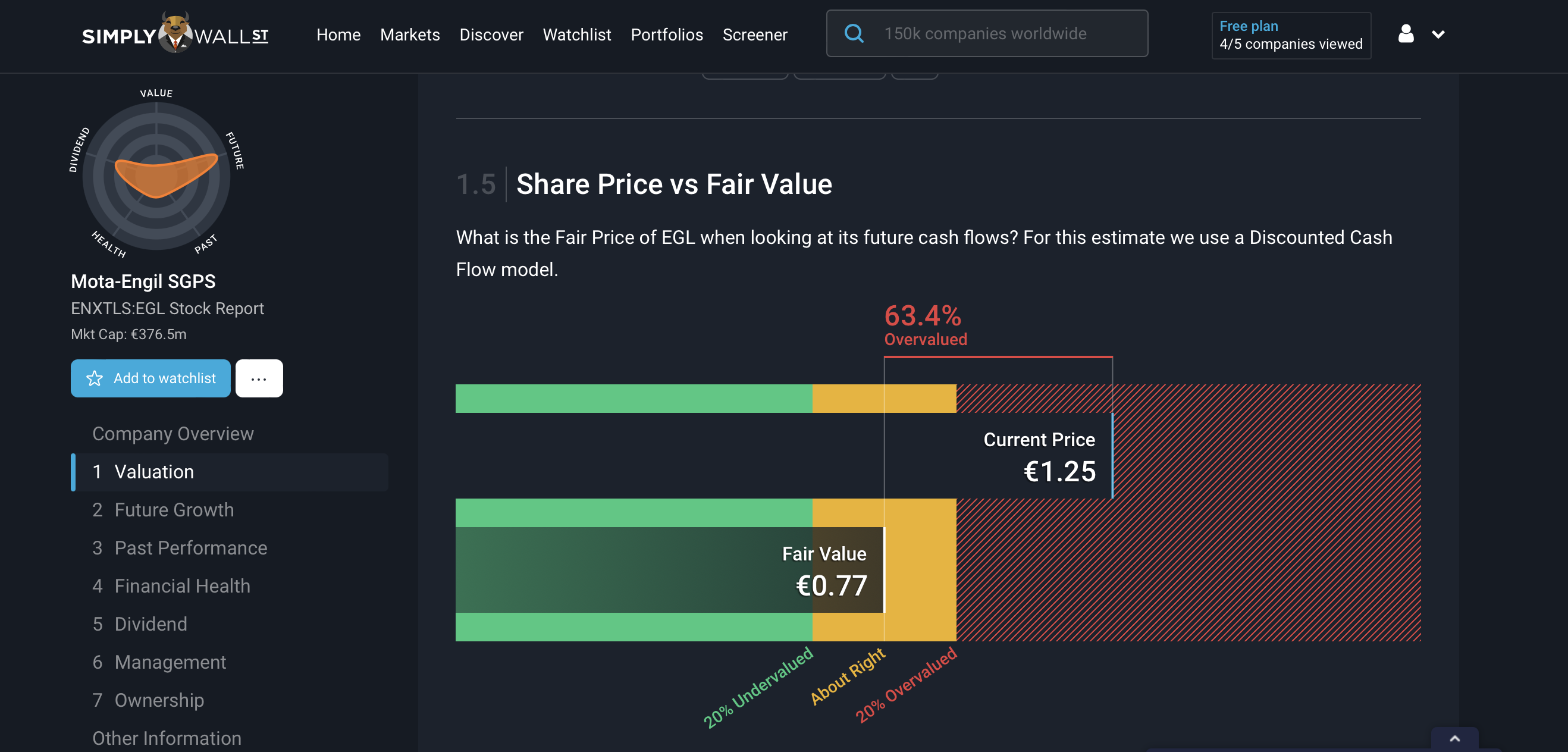The image size is (1568, 752).
Task: Open the Portfolios nav item
Action: point(667,35)
